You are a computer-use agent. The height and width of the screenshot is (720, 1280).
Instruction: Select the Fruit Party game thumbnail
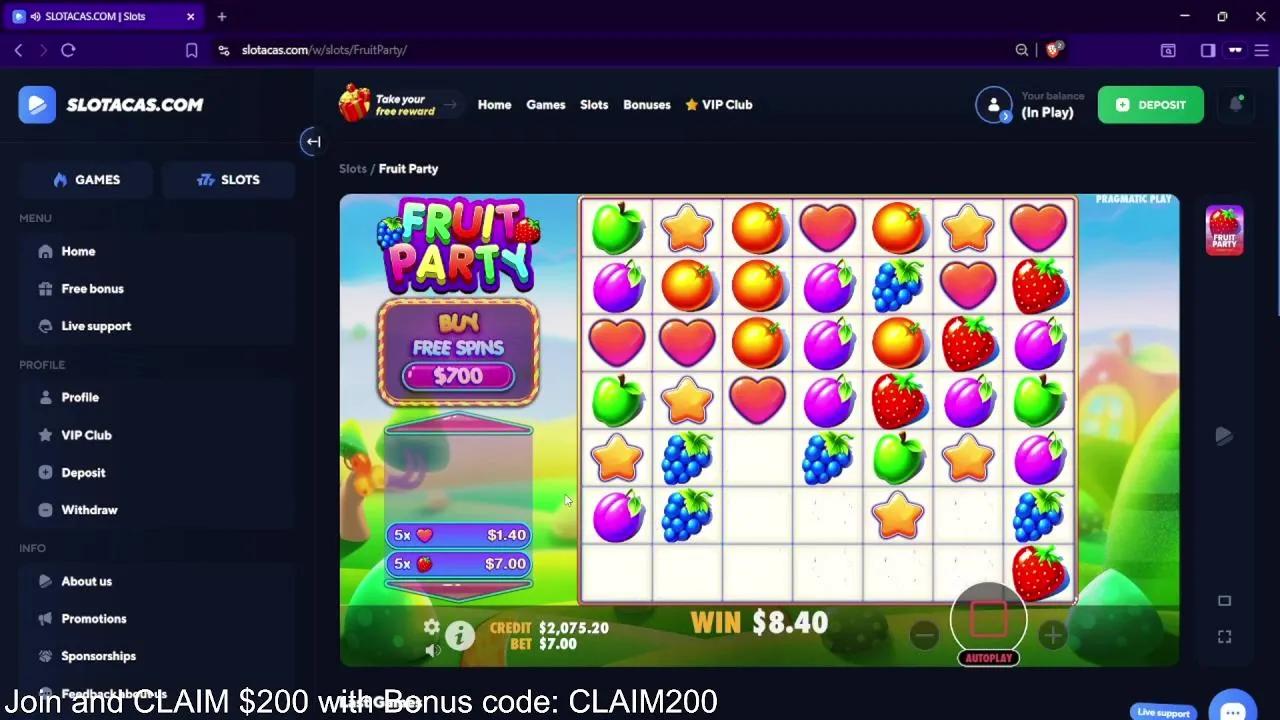pos(1224,230)
